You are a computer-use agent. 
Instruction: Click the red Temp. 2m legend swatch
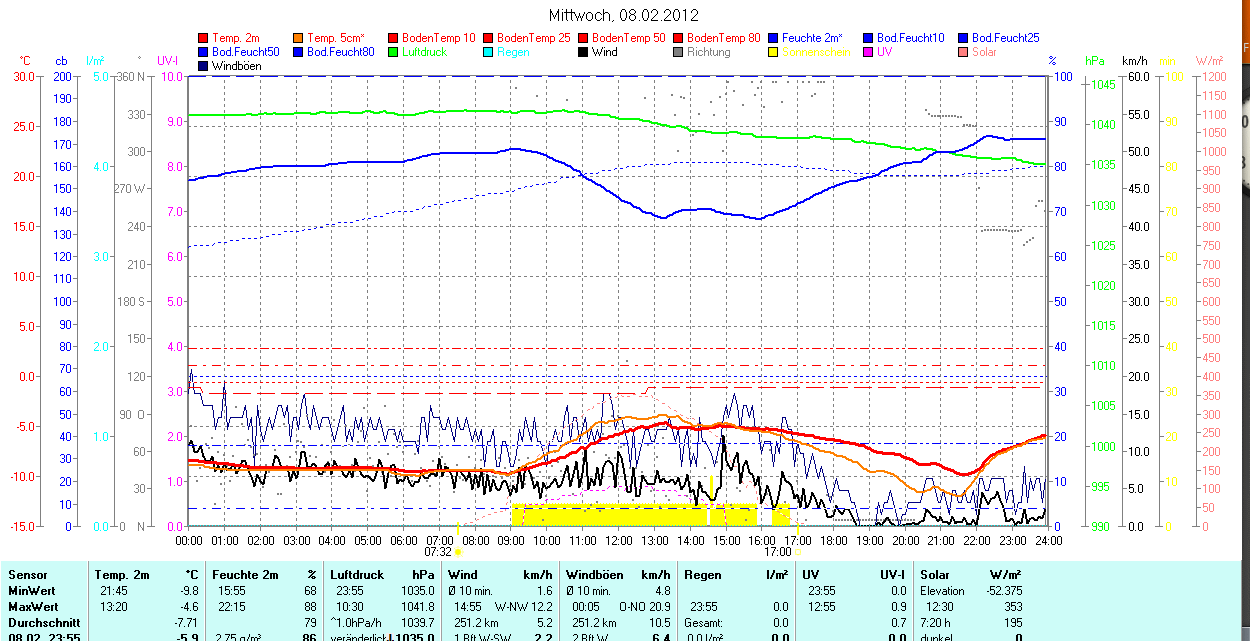(x=204, y=38)
